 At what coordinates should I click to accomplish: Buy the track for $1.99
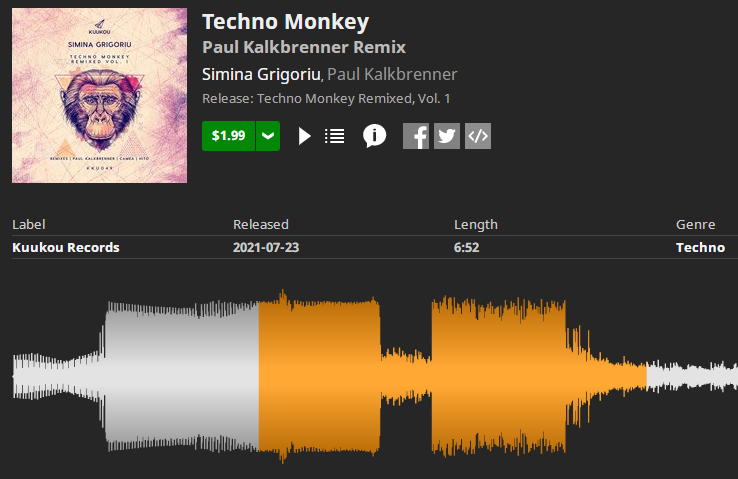click(x=229, y=136)
